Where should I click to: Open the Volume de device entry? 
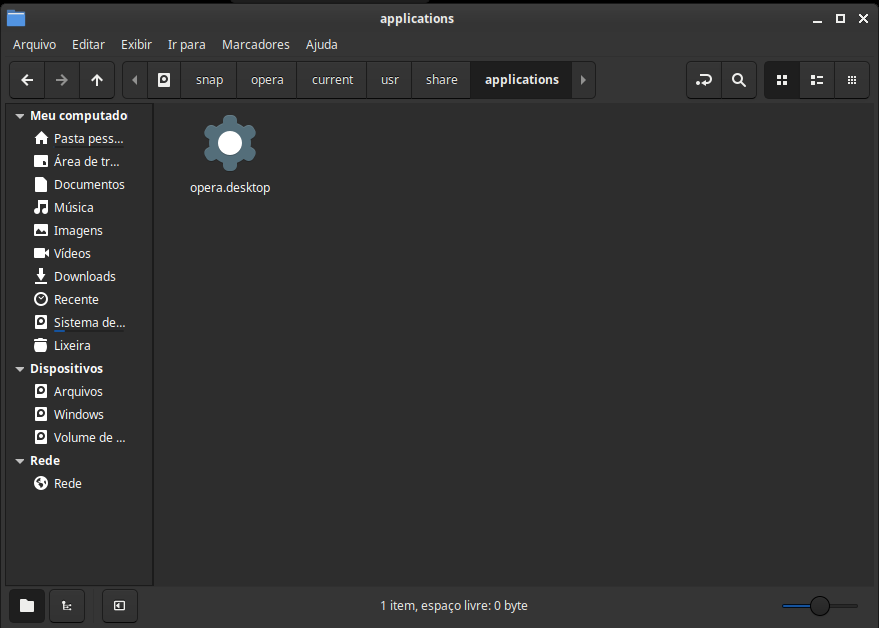coord(79,437)
